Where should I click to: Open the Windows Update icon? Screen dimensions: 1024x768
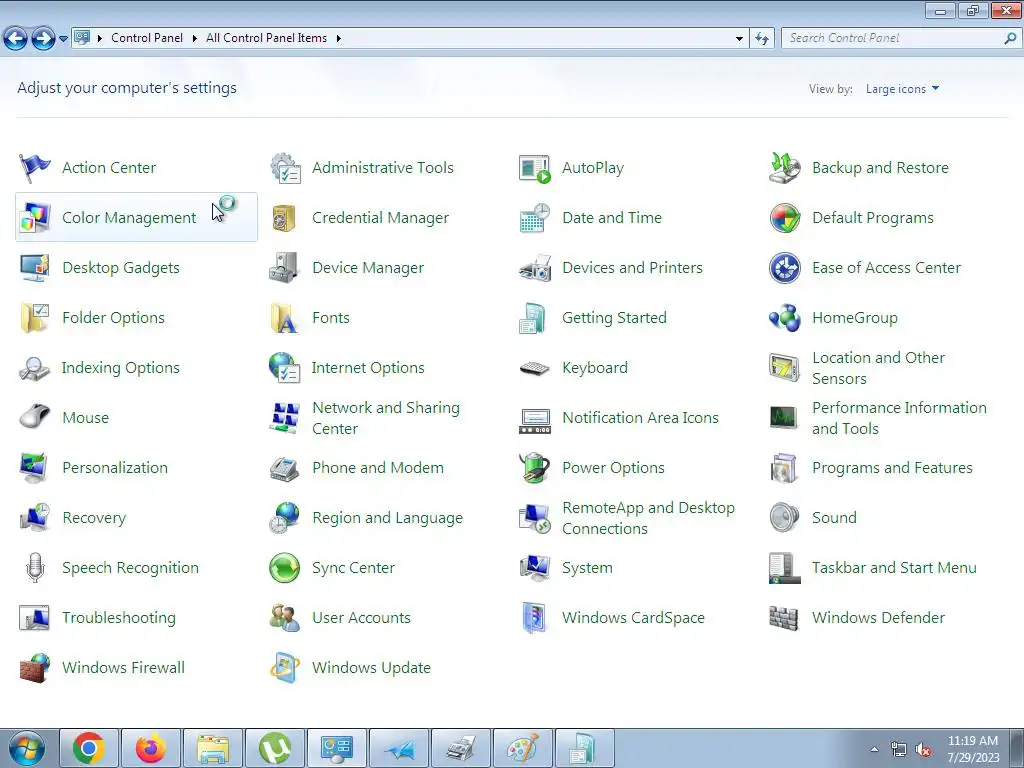pyautogui.click(x=285, y=667)
